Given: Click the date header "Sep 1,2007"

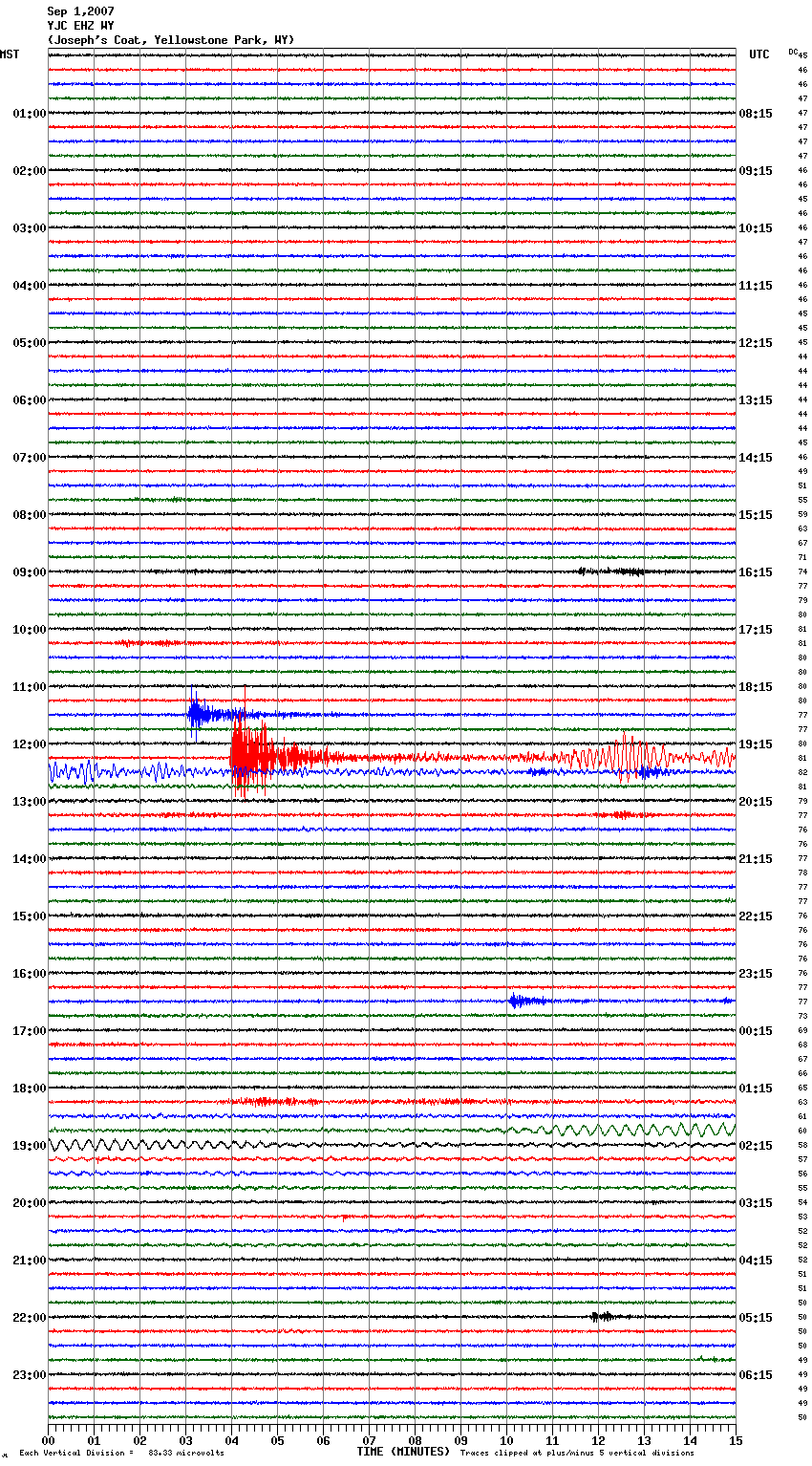Looking at the screenshot, I should 80,11.
